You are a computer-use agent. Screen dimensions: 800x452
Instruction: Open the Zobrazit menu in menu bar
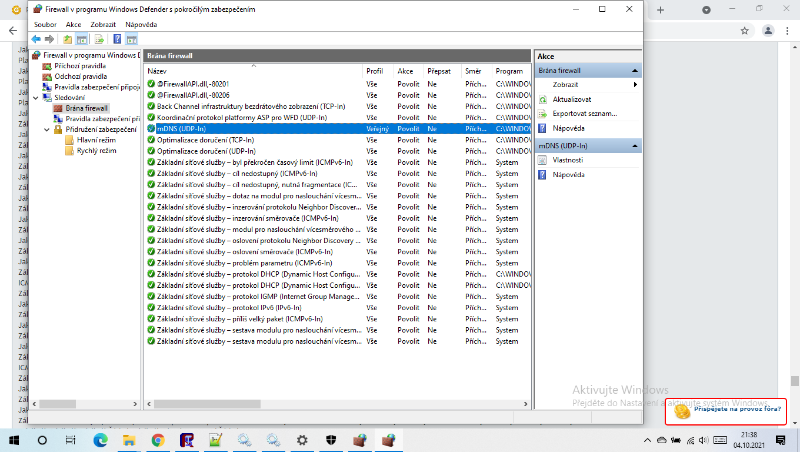coord(103,24)
